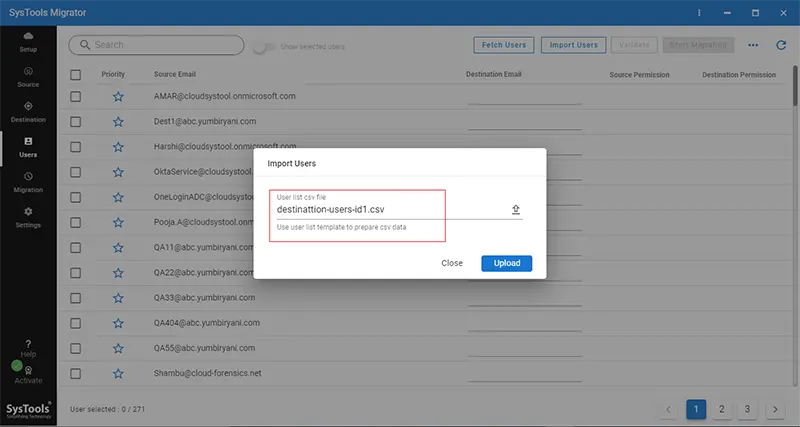
Task: Star priority for QA55@abc.yumbiryani.com
Action: (118, 348)
